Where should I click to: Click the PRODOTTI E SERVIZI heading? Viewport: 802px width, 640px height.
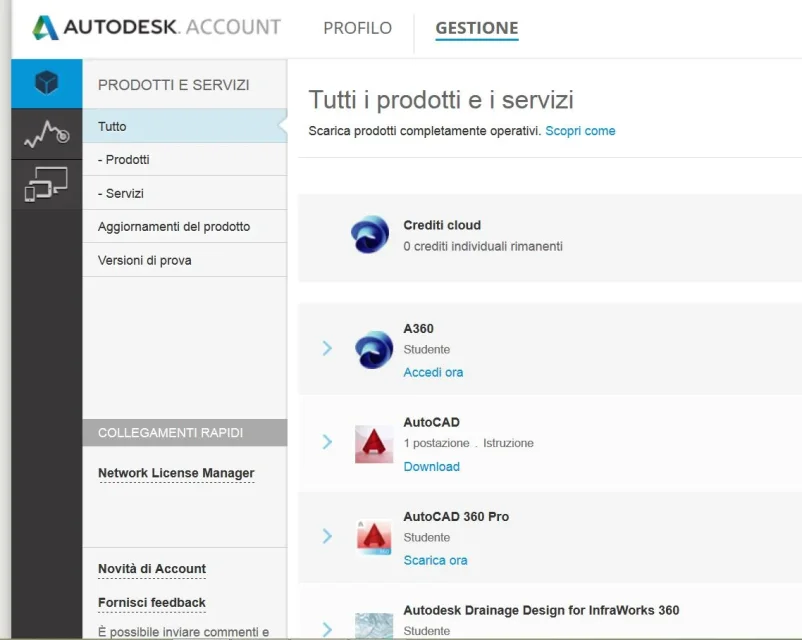[174, 85]
